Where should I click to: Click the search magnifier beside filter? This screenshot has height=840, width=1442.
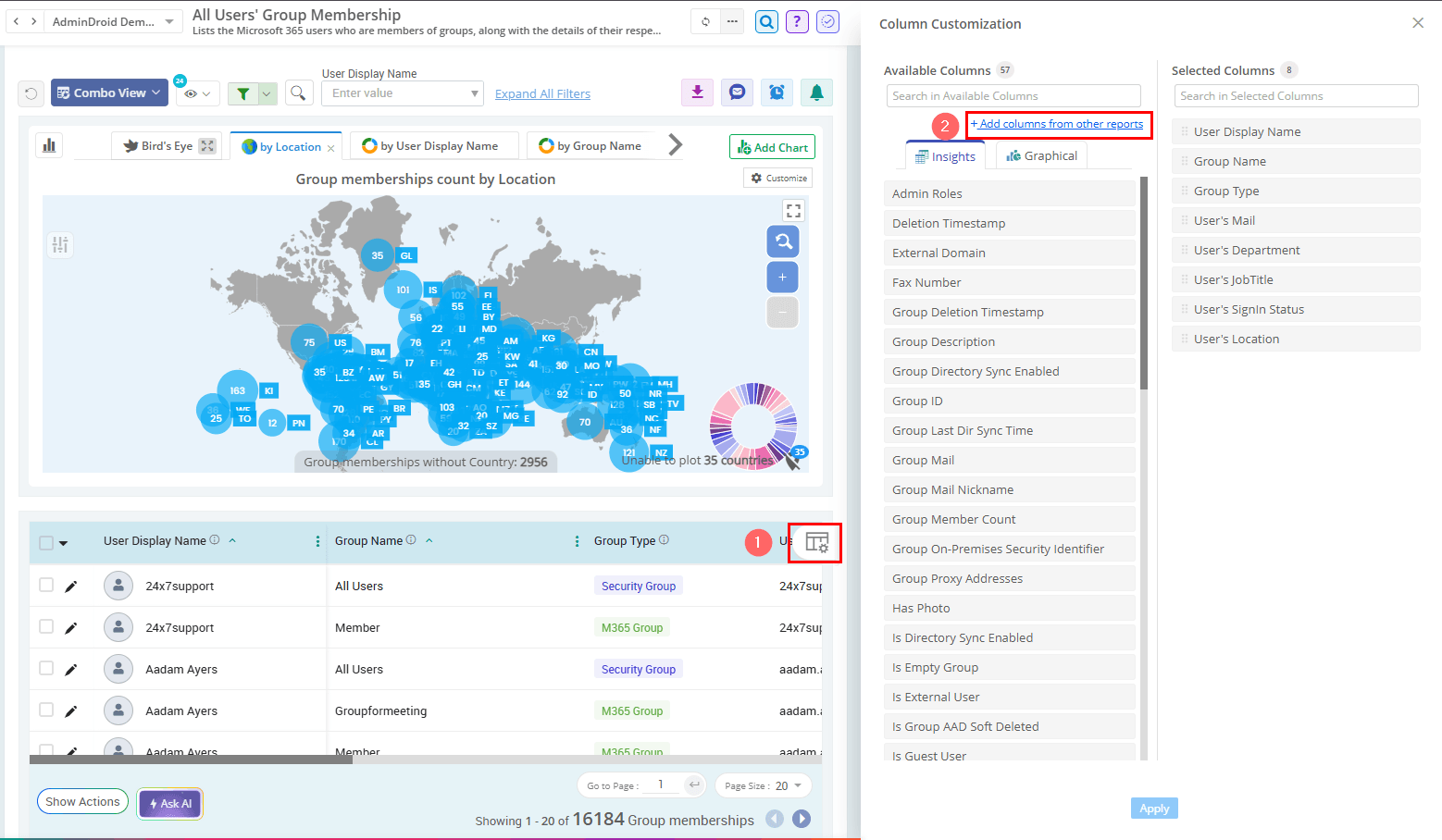pos(298,93)
